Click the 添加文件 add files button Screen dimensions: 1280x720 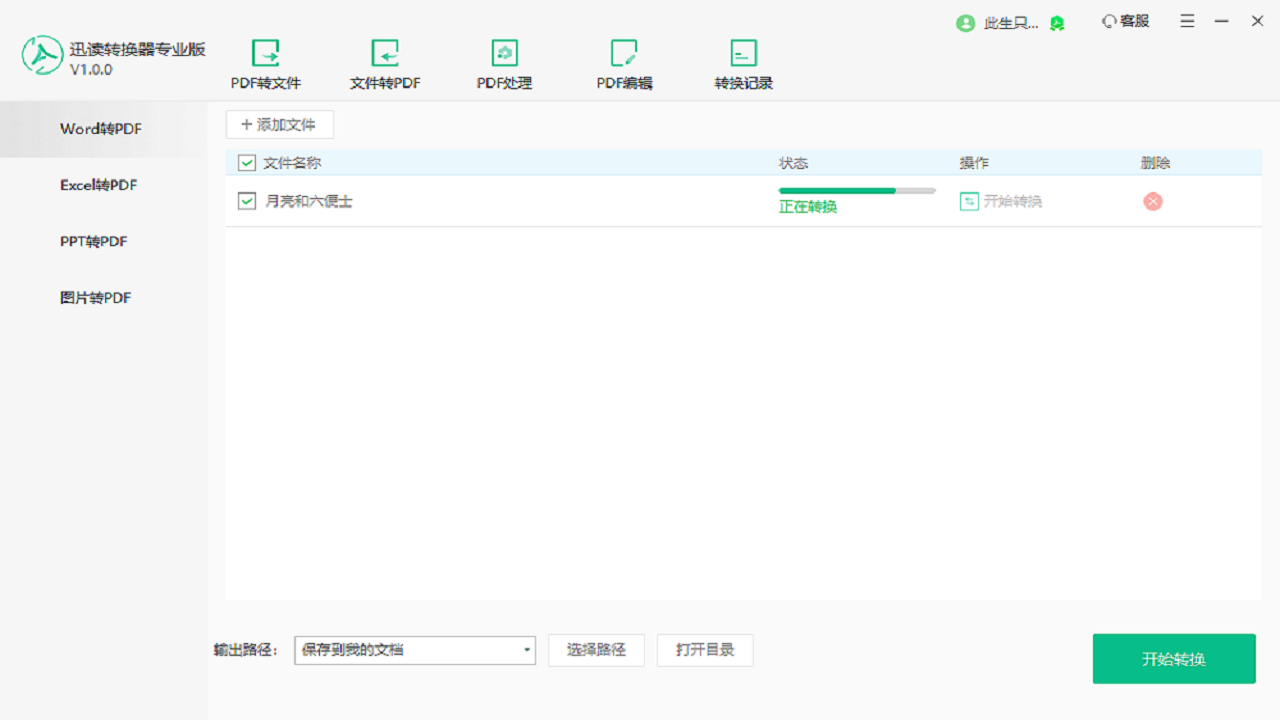coord(279,124)
